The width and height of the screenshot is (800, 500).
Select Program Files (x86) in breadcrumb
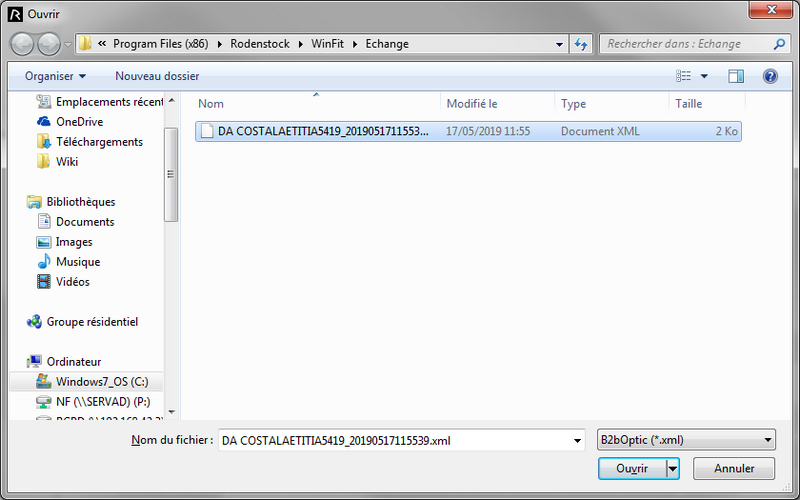[x=161, y=44]
